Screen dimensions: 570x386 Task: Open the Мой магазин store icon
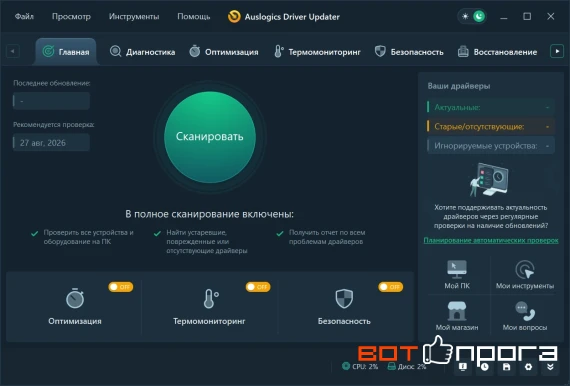pyautogui.click(x=457, y=311)
